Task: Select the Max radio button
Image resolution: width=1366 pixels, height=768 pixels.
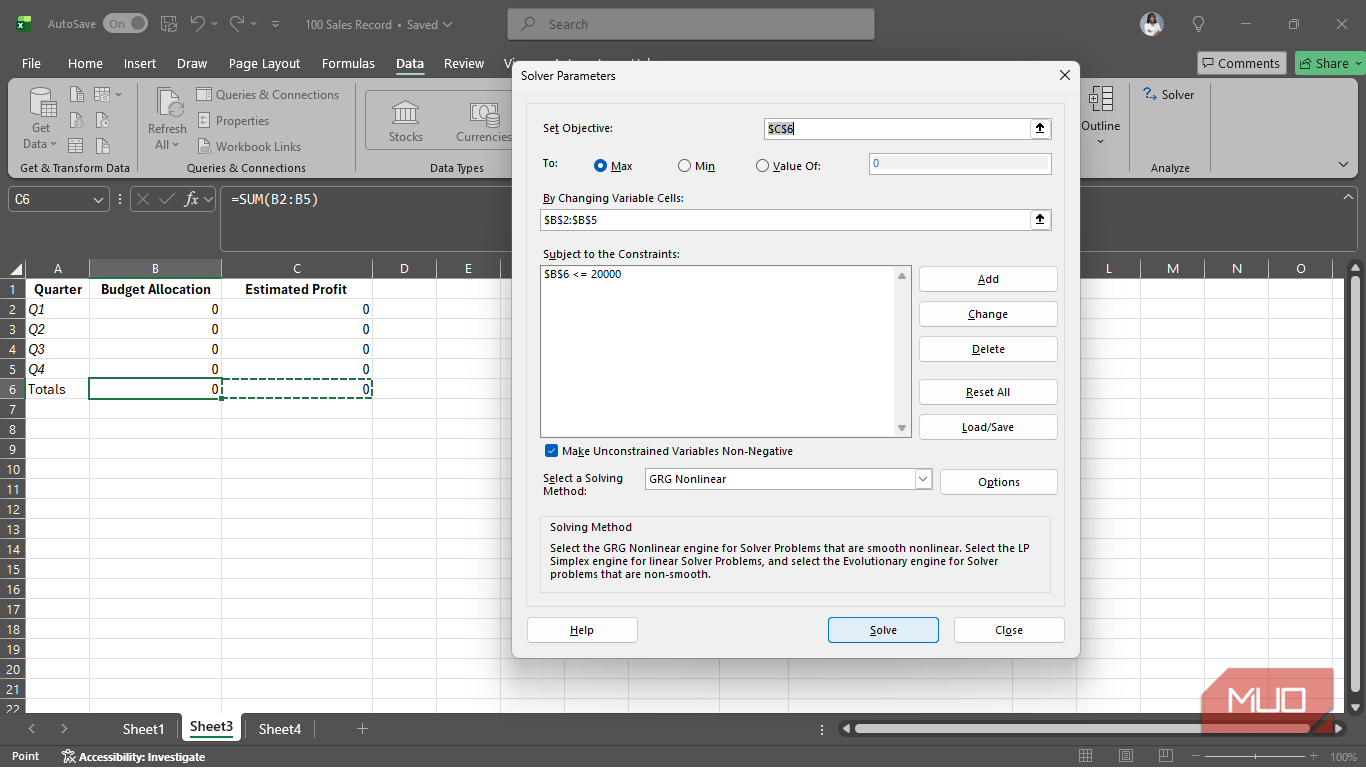Action: click(601, 166)
